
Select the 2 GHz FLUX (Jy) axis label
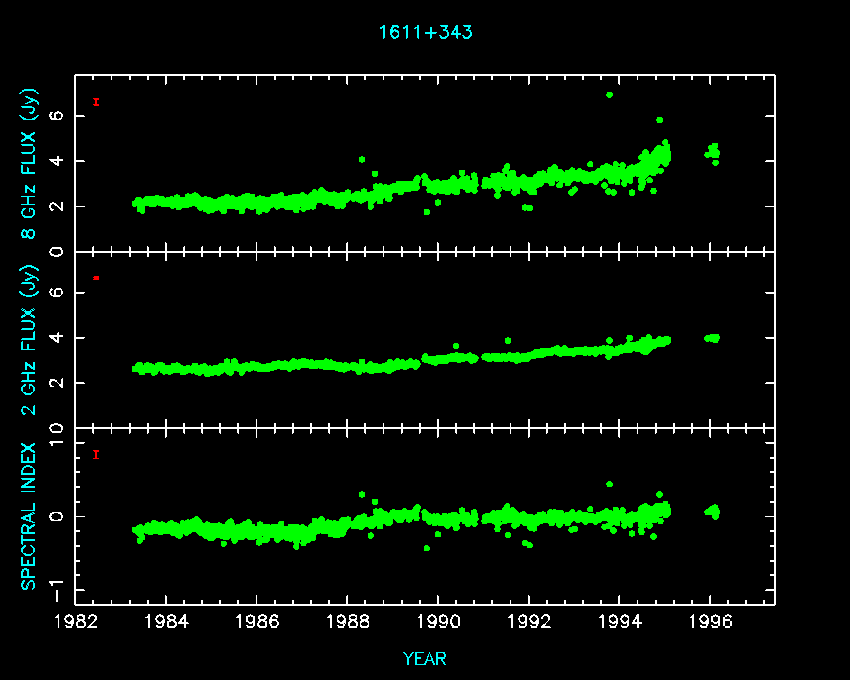pyautogui.click(x=30, y=340)
